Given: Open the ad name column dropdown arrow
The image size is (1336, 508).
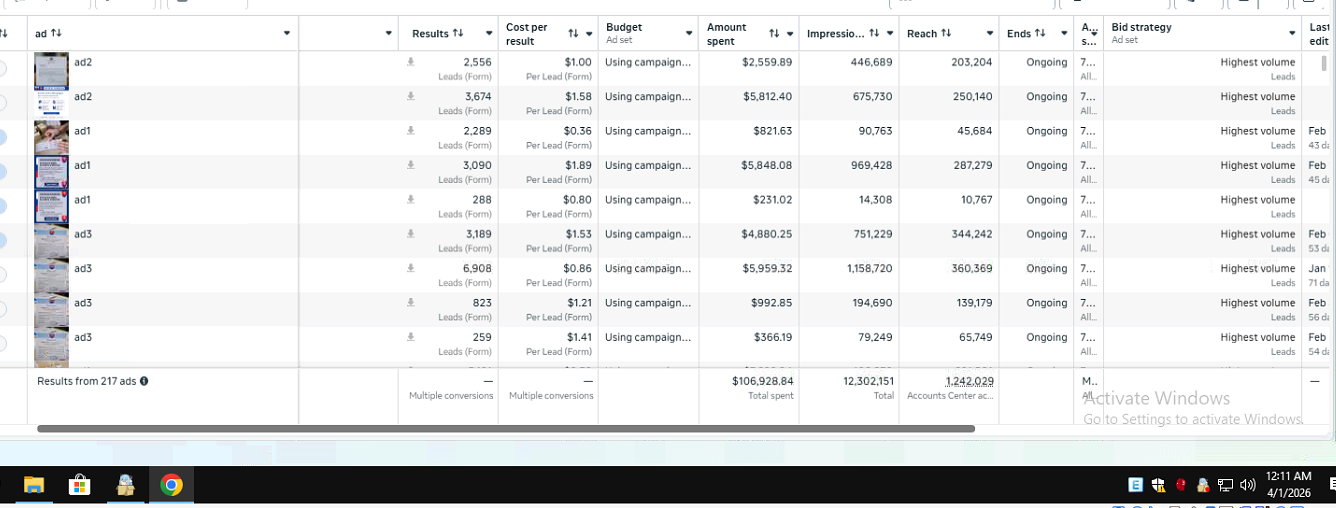Looking at the screenshot, I should 287,34.
